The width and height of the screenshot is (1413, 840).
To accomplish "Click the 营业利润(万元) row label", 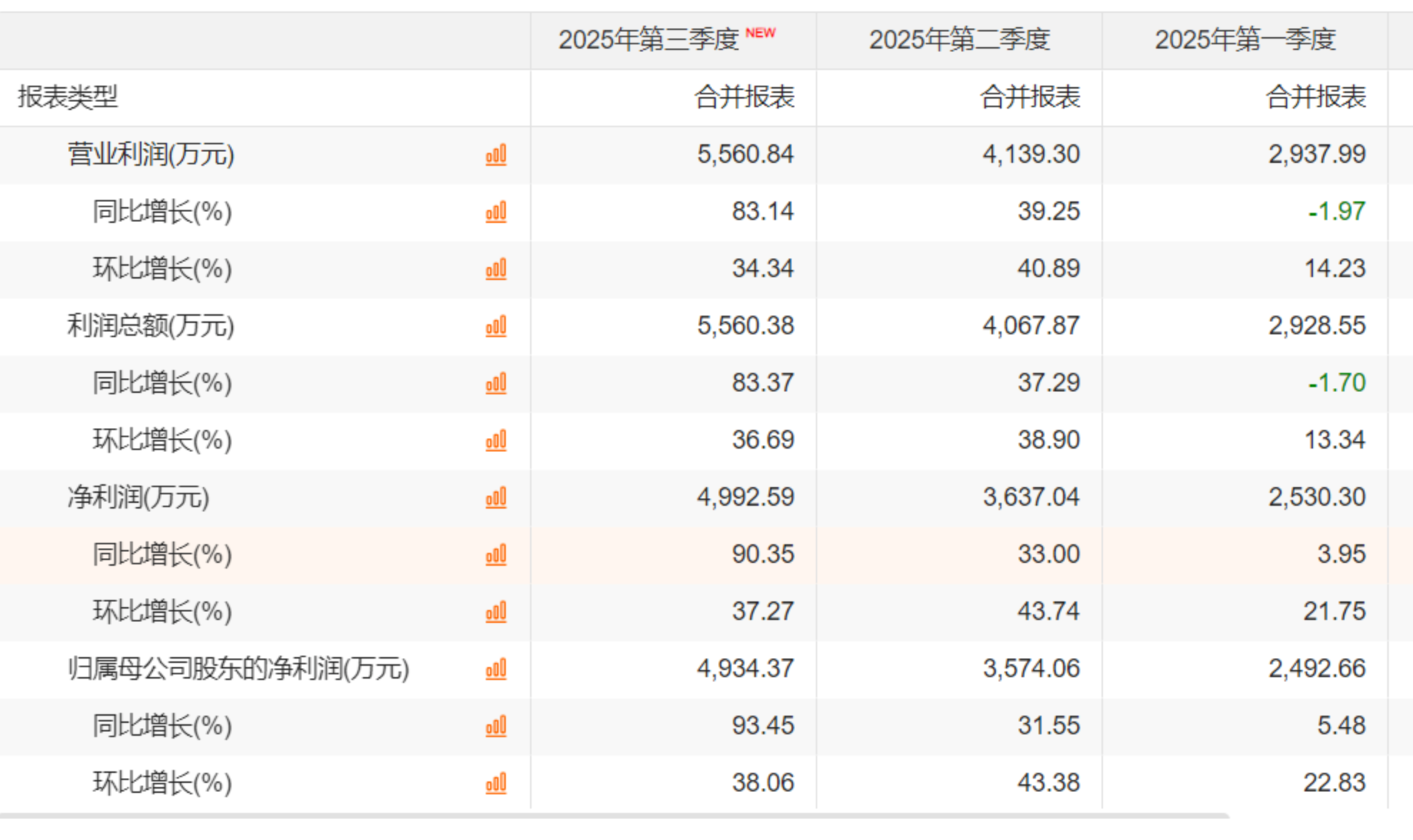I will pyautogui.click(x=151, y=155).
